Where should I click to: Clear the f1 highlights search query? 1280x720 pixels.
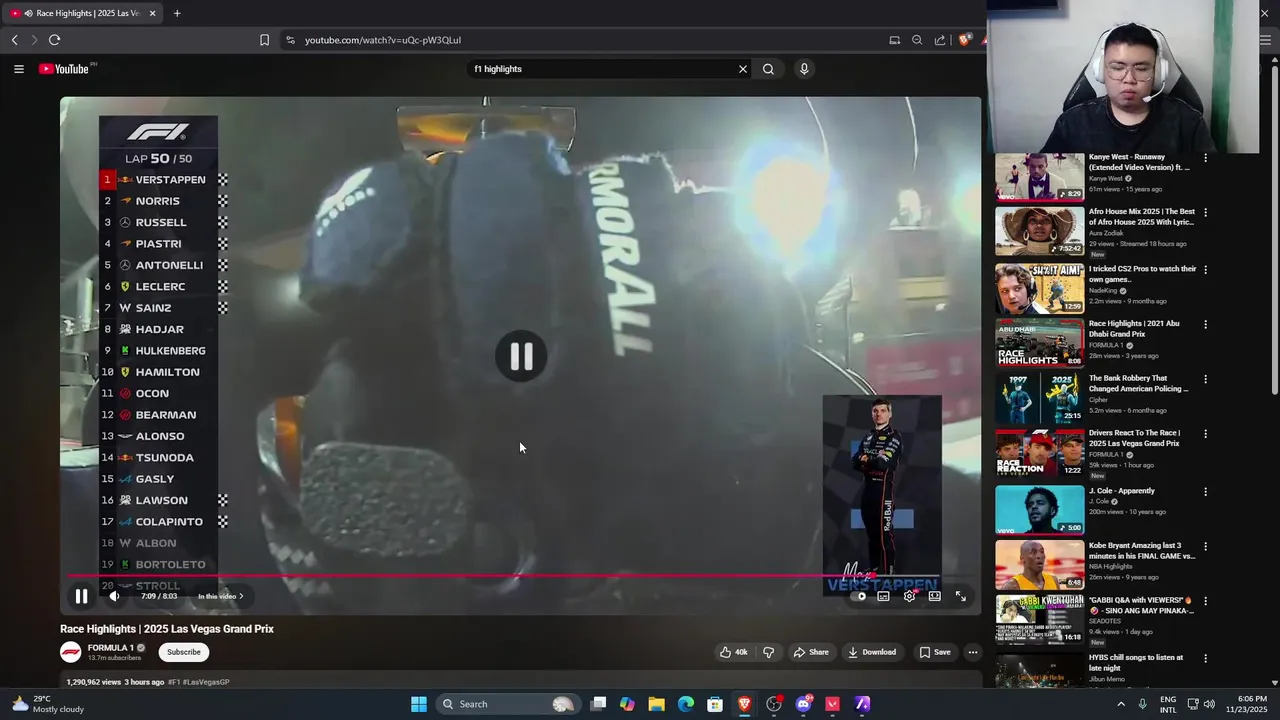point(742,69)
